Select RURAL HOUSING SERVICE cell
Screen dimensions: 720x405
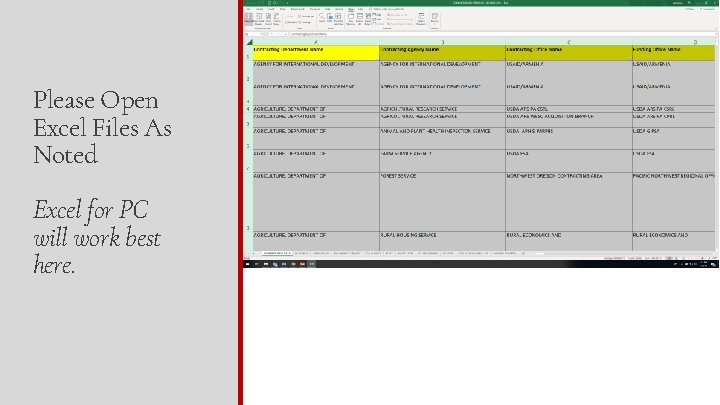(x=442, y=241)
